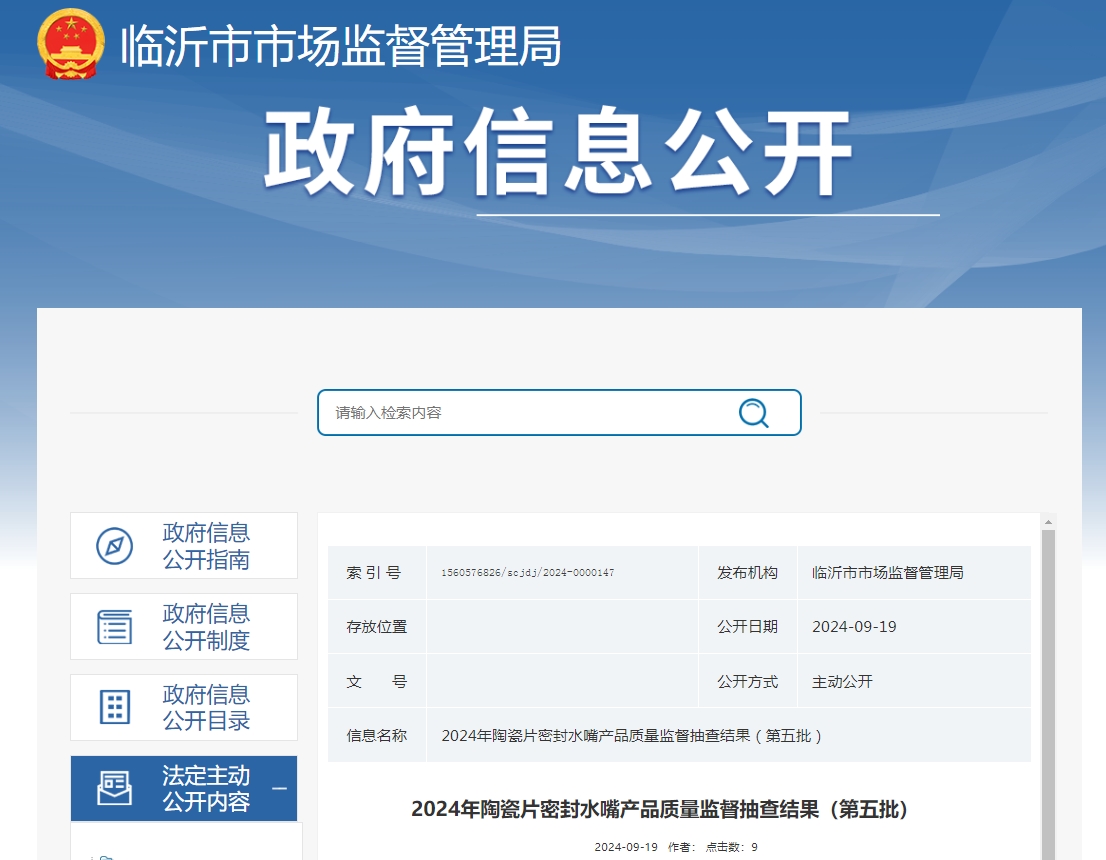Open the 政府信息公开制度 text label
This screenshot has height=860, width=1106.
point(206,627)
